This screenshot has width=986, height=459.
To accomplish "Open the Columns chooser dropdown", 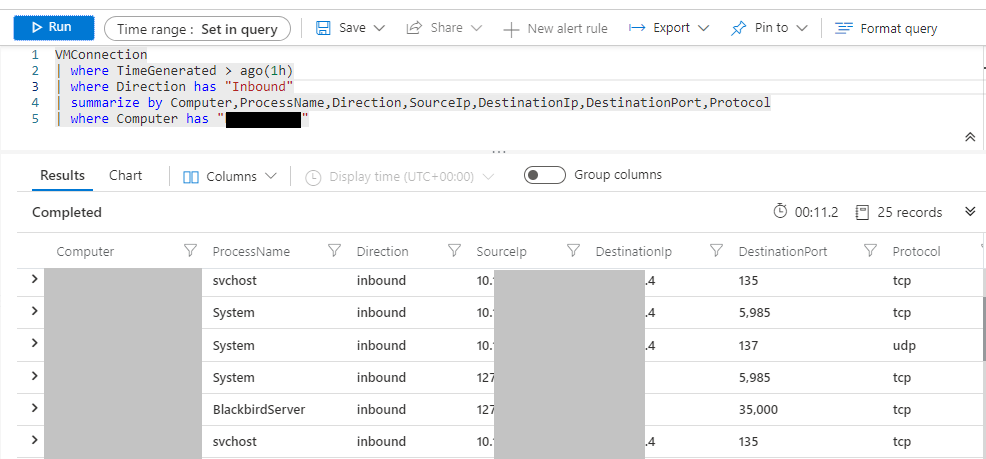I will tap(230, 177).
